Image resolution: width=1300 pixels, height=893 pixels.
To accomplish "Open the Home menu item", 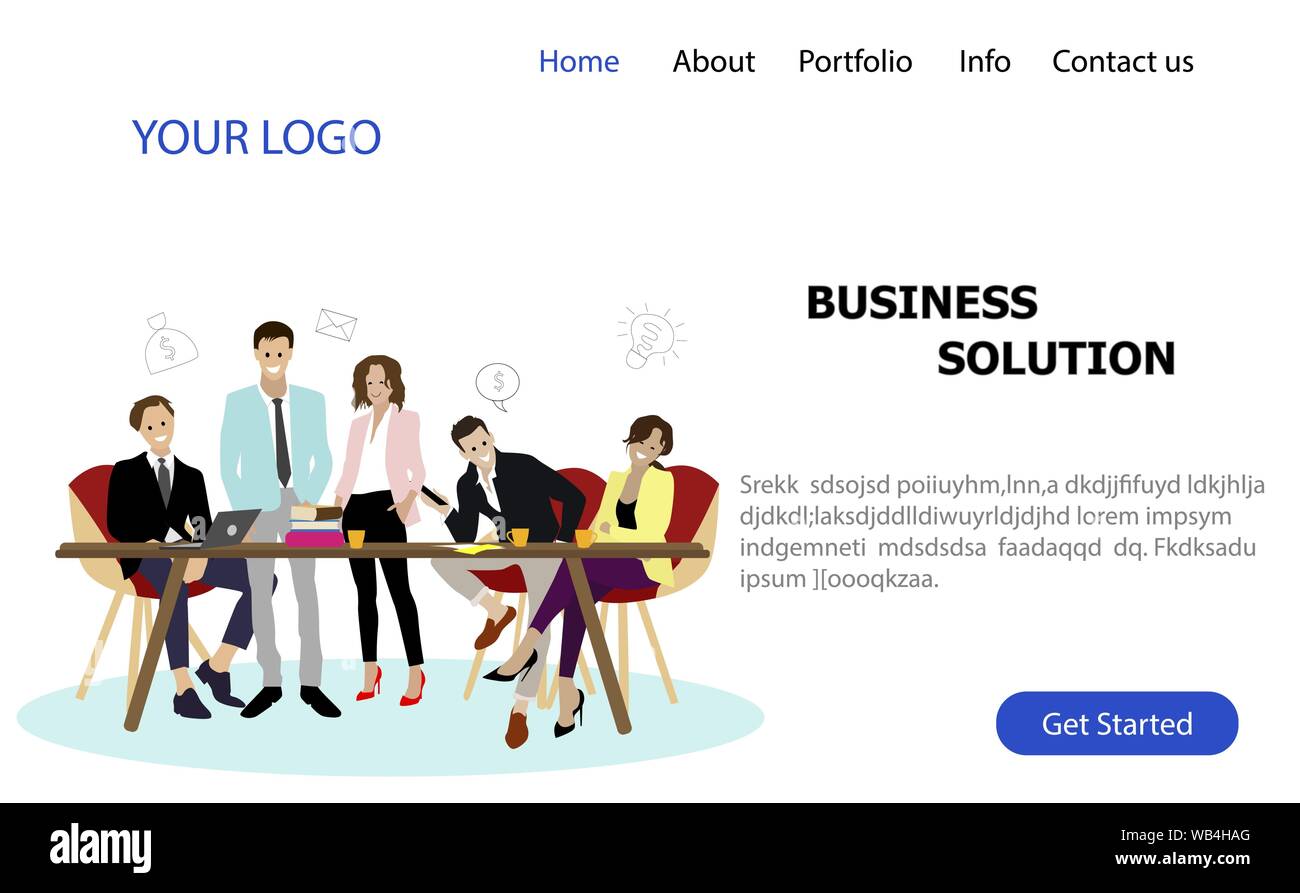I will 578,61.
